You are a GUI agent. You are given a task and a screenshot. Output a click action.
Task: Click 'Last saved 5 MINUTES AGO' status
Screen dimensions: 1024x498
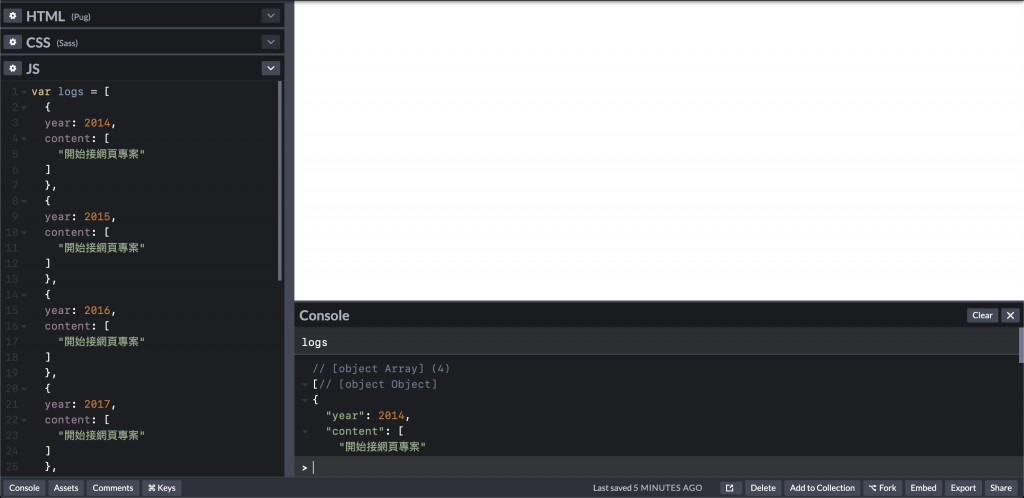647,488
